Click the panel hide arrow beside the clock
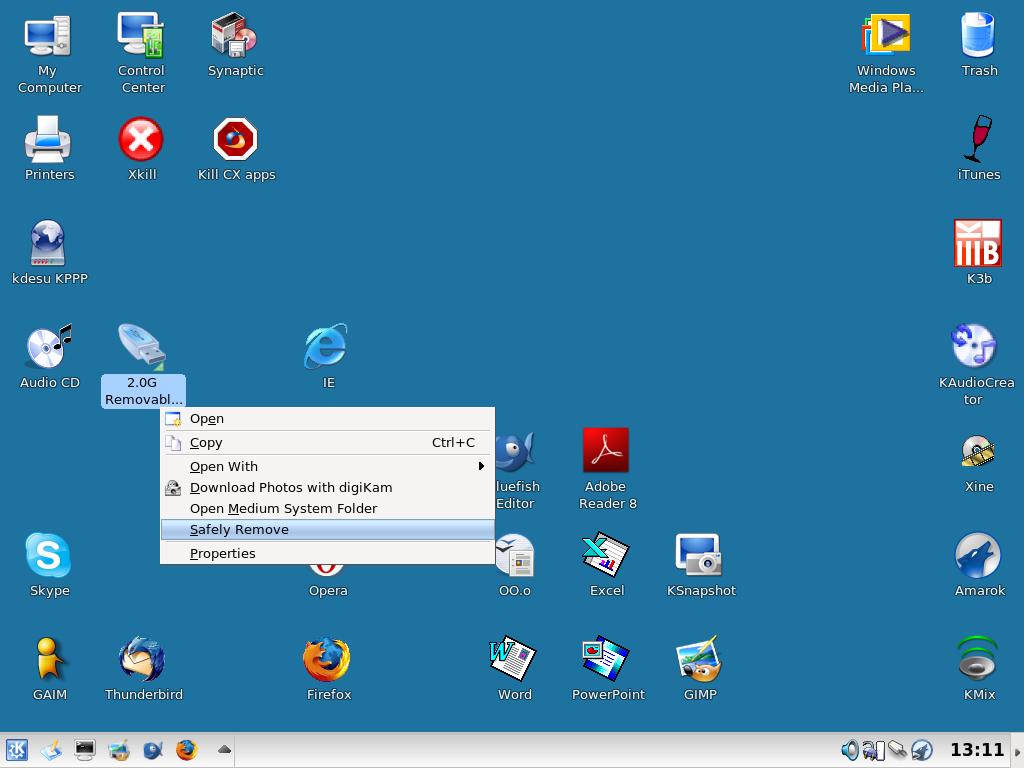The height and width of the screenshot is (768, 1024). point(1017,750)
